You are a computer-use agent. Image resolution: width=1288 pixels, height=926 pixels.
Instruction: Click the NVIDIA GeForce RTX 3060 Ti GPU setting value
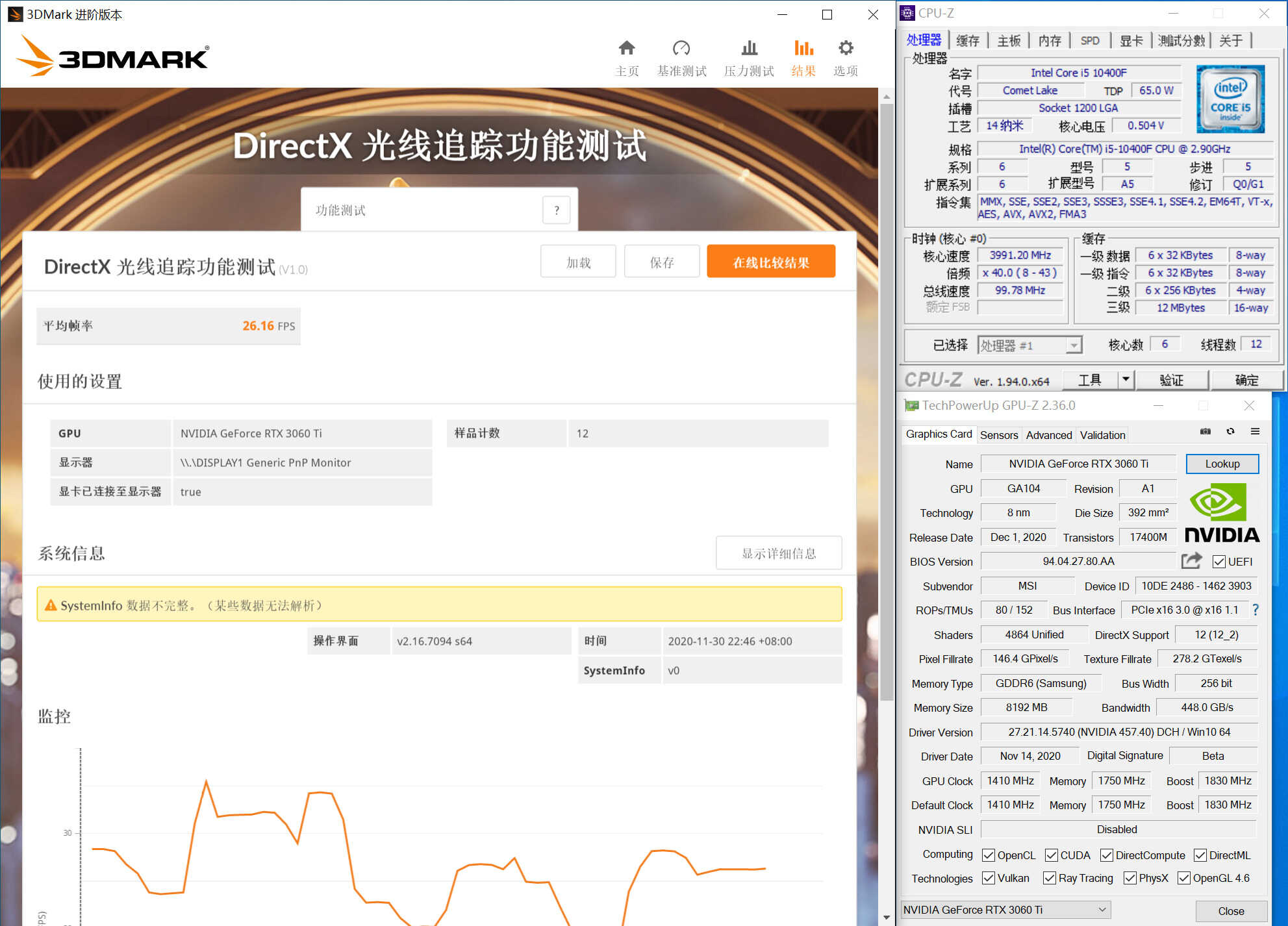[302, 433]
